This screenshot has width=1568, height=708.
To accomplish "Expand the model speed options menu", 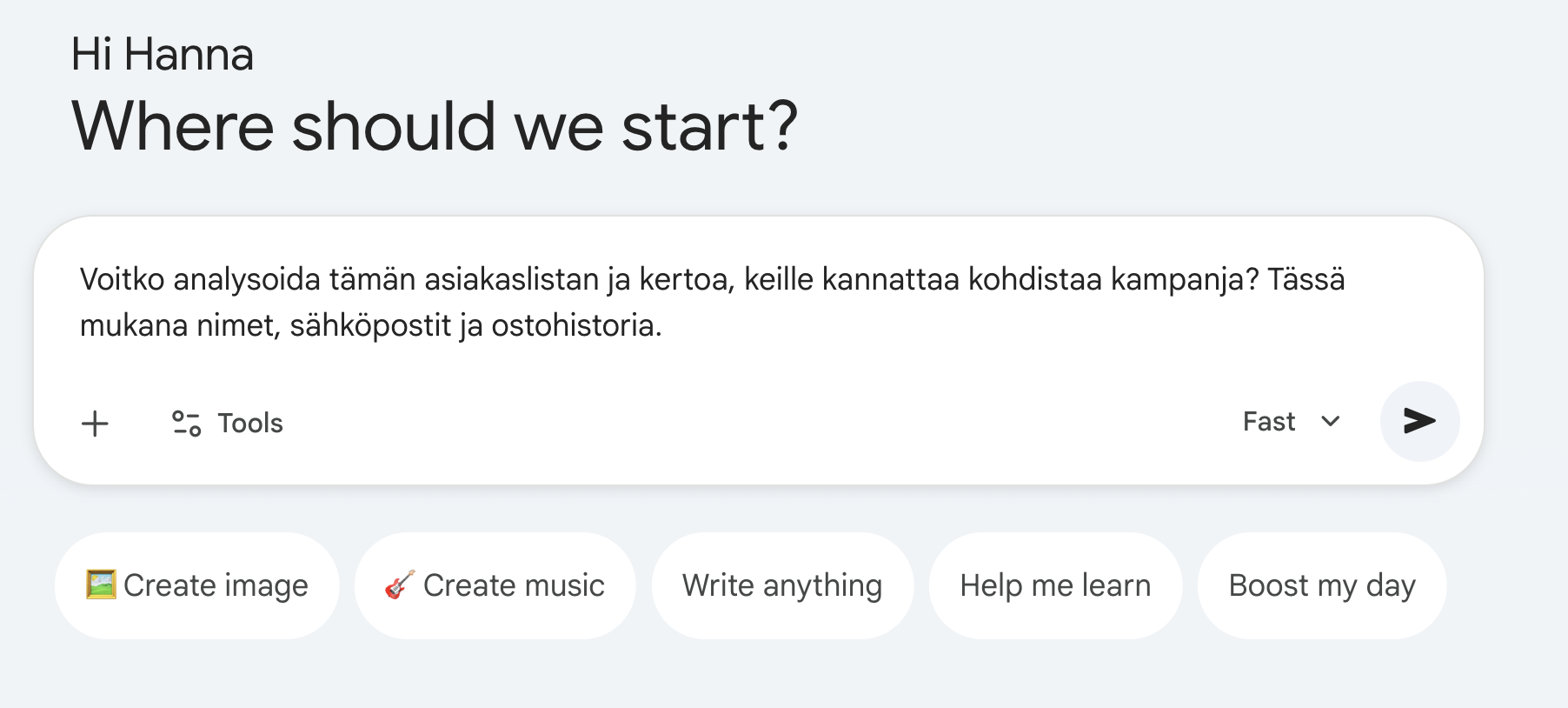I will pyautogui.click(x=1295, y=422).
